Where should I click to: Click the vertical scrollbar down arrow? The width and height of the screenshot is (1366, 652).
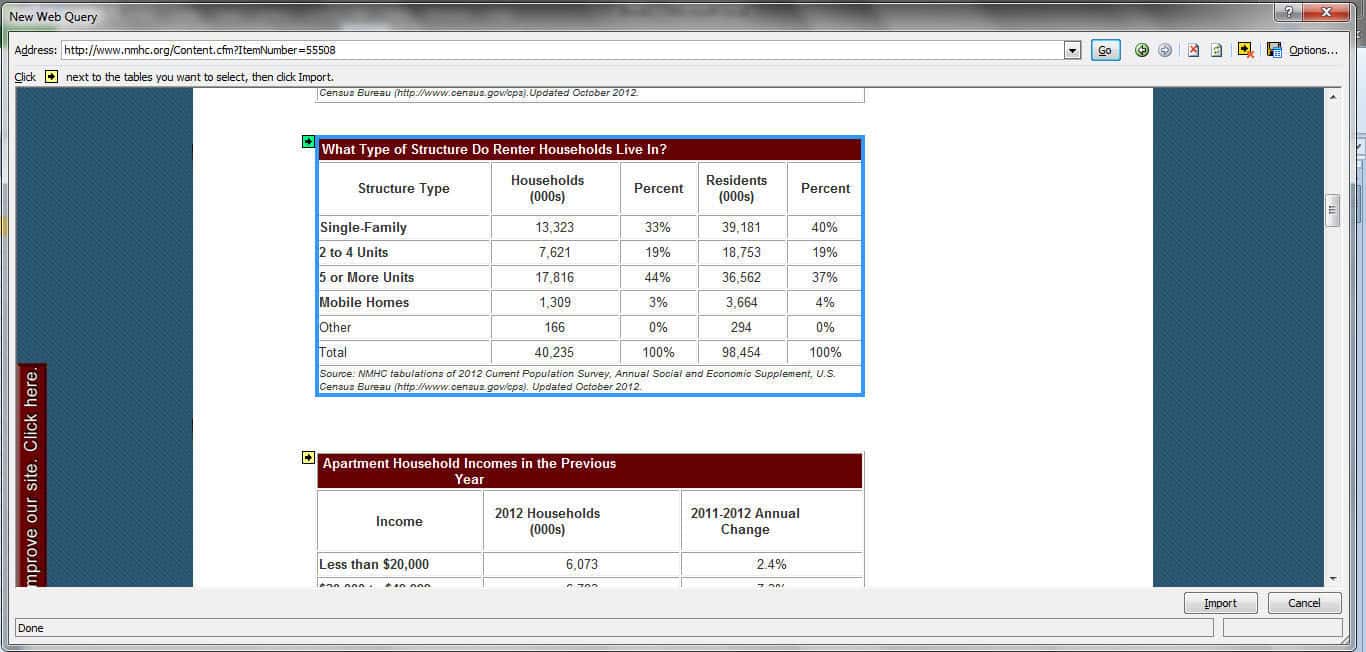1332,578
